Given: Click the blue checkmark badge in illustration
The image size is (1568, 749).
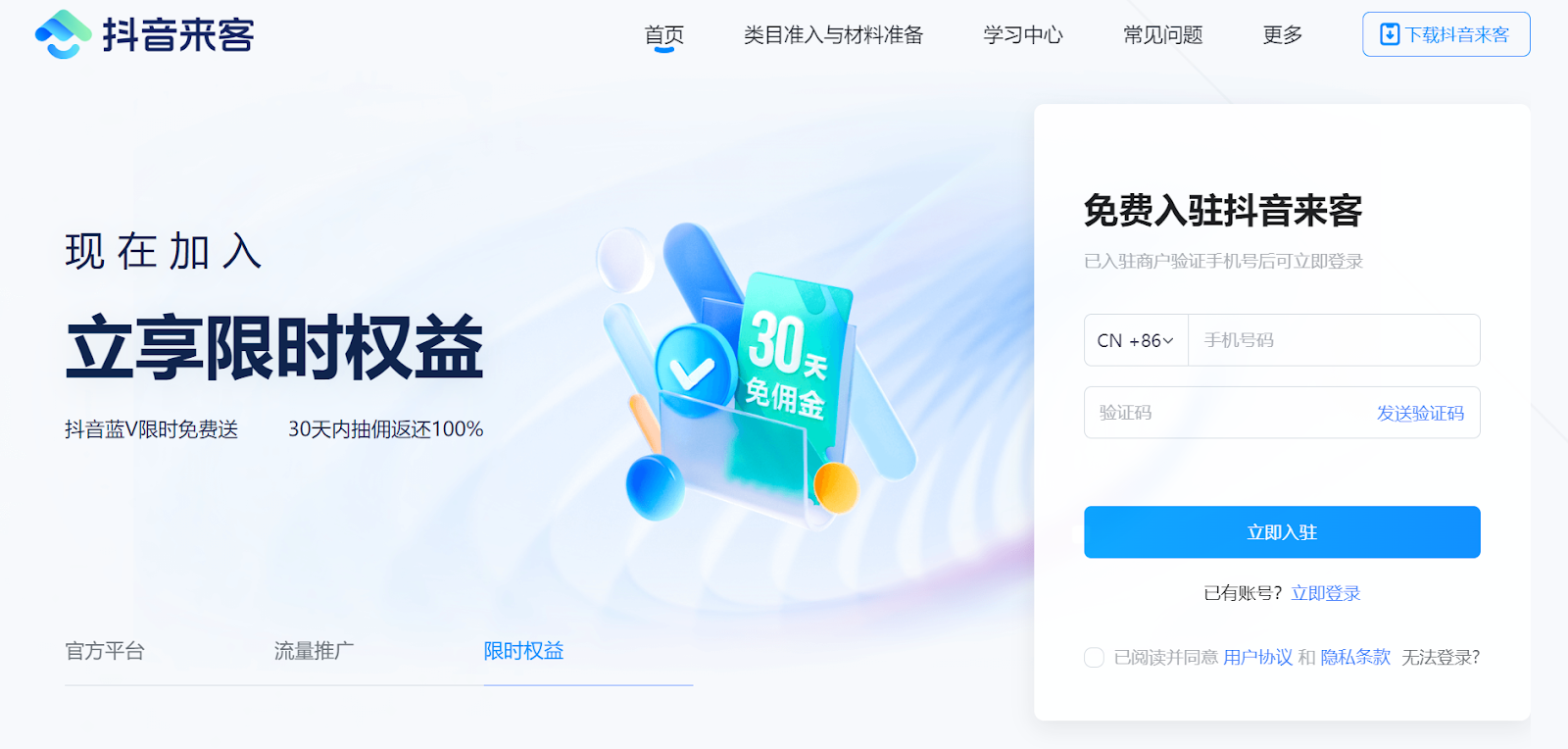Looking at the screenshot, I should (x=695, y=371).
